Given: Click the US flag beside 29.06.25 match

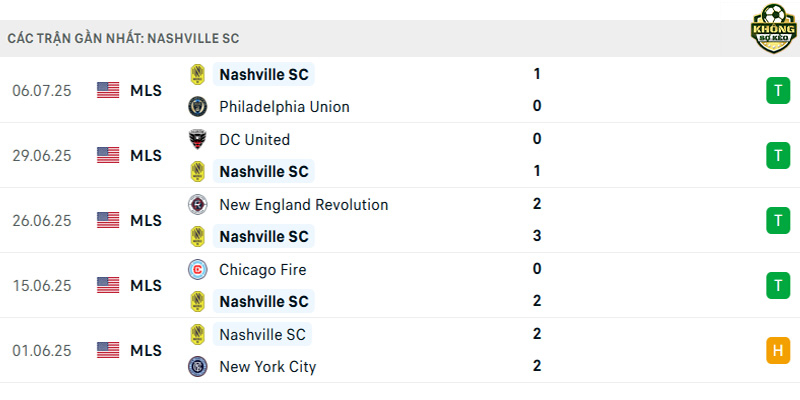Looking at the screenshot, I should pyautogui.click(x=108, y=155).
